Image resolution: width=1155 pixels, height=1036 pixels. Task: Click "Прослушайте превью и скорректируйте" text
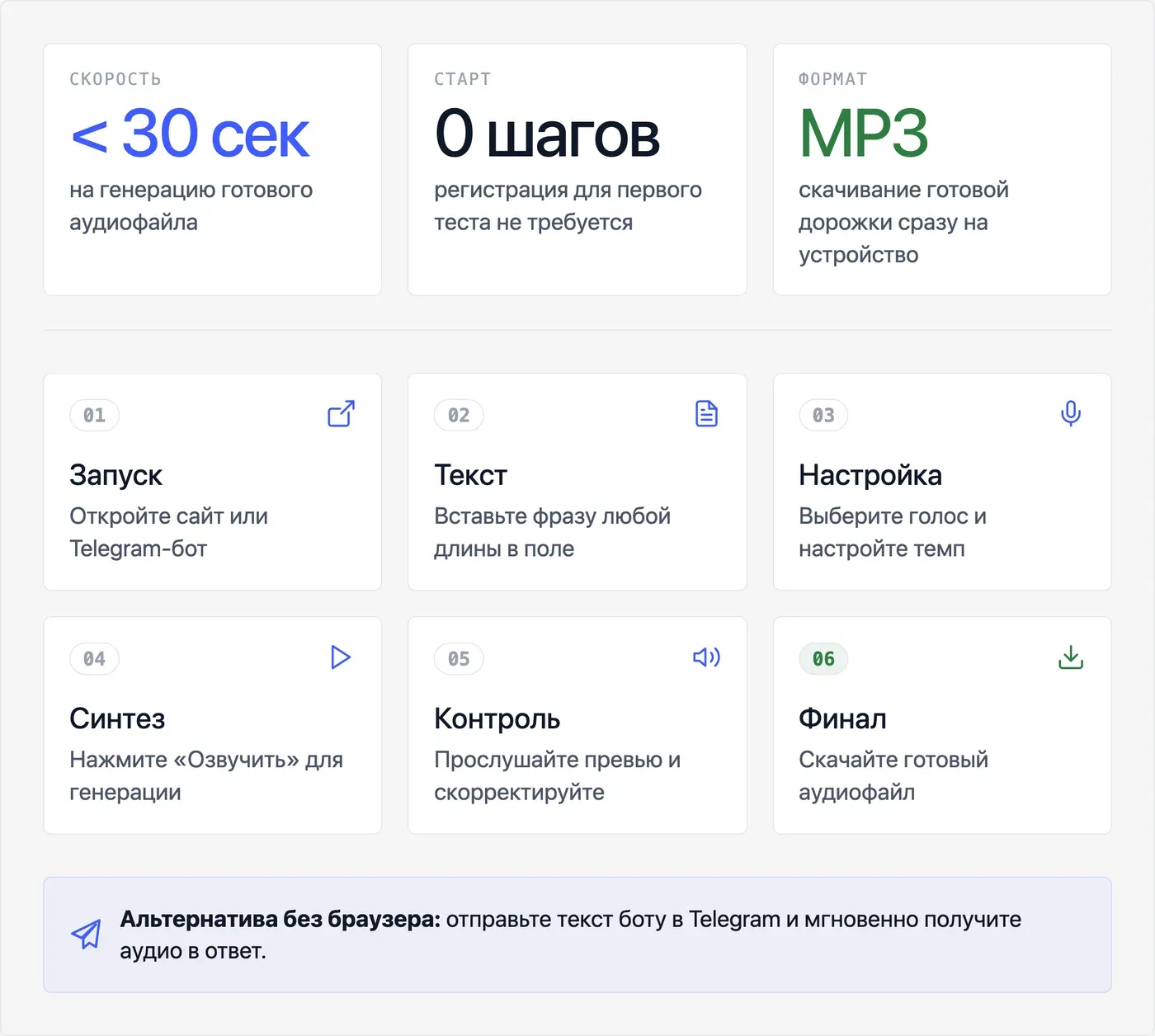[558, 775]
